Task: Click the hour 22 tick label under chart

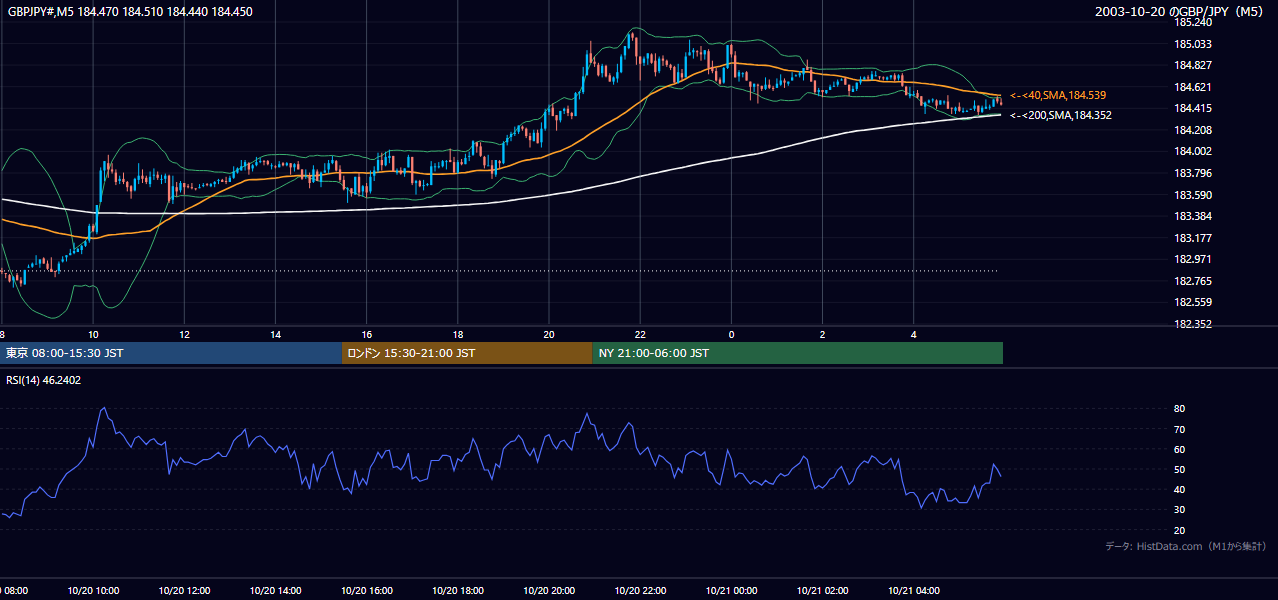Action: (640, 334)
